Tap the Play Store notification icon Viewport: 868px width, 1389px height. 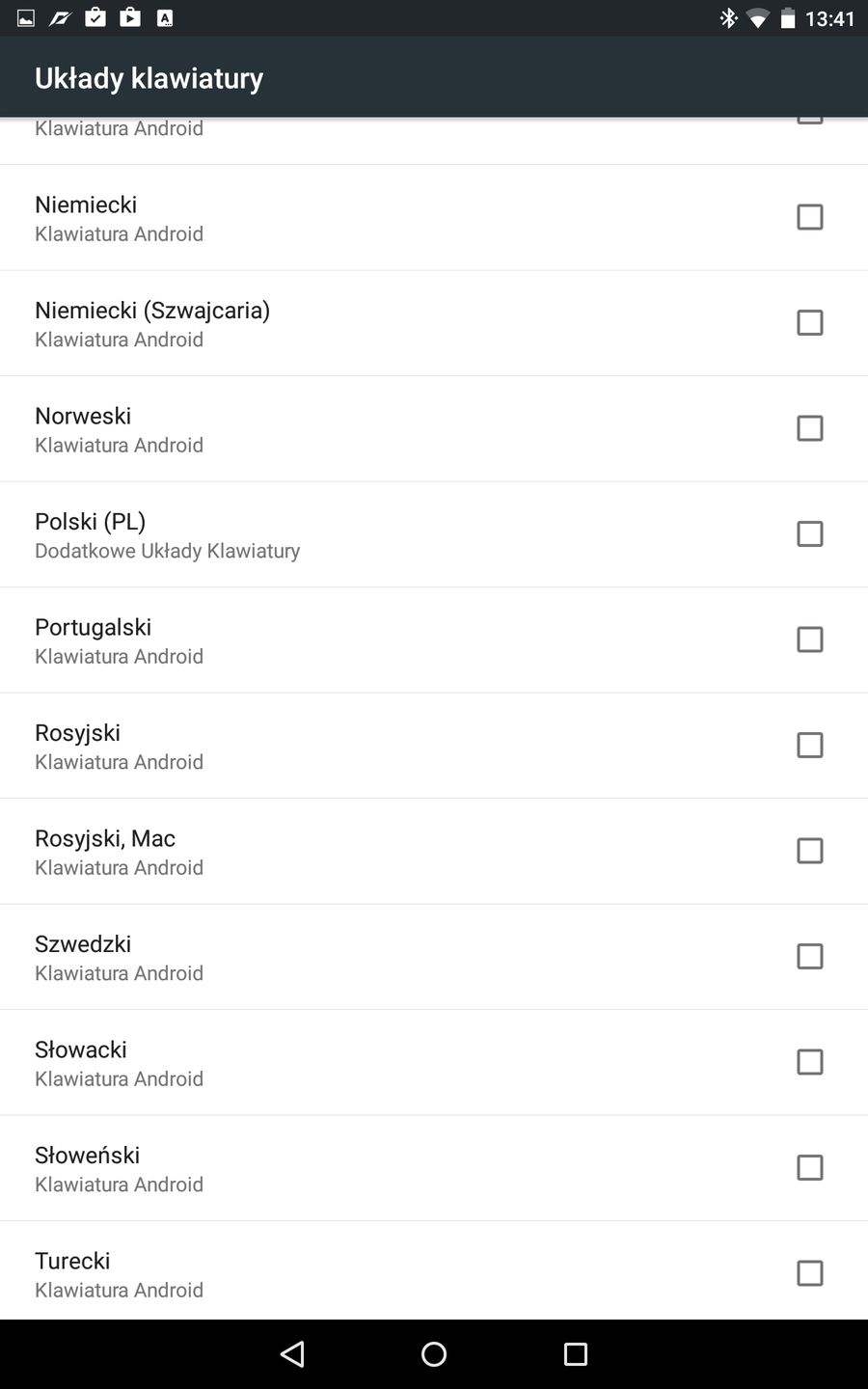coord(130,17)
